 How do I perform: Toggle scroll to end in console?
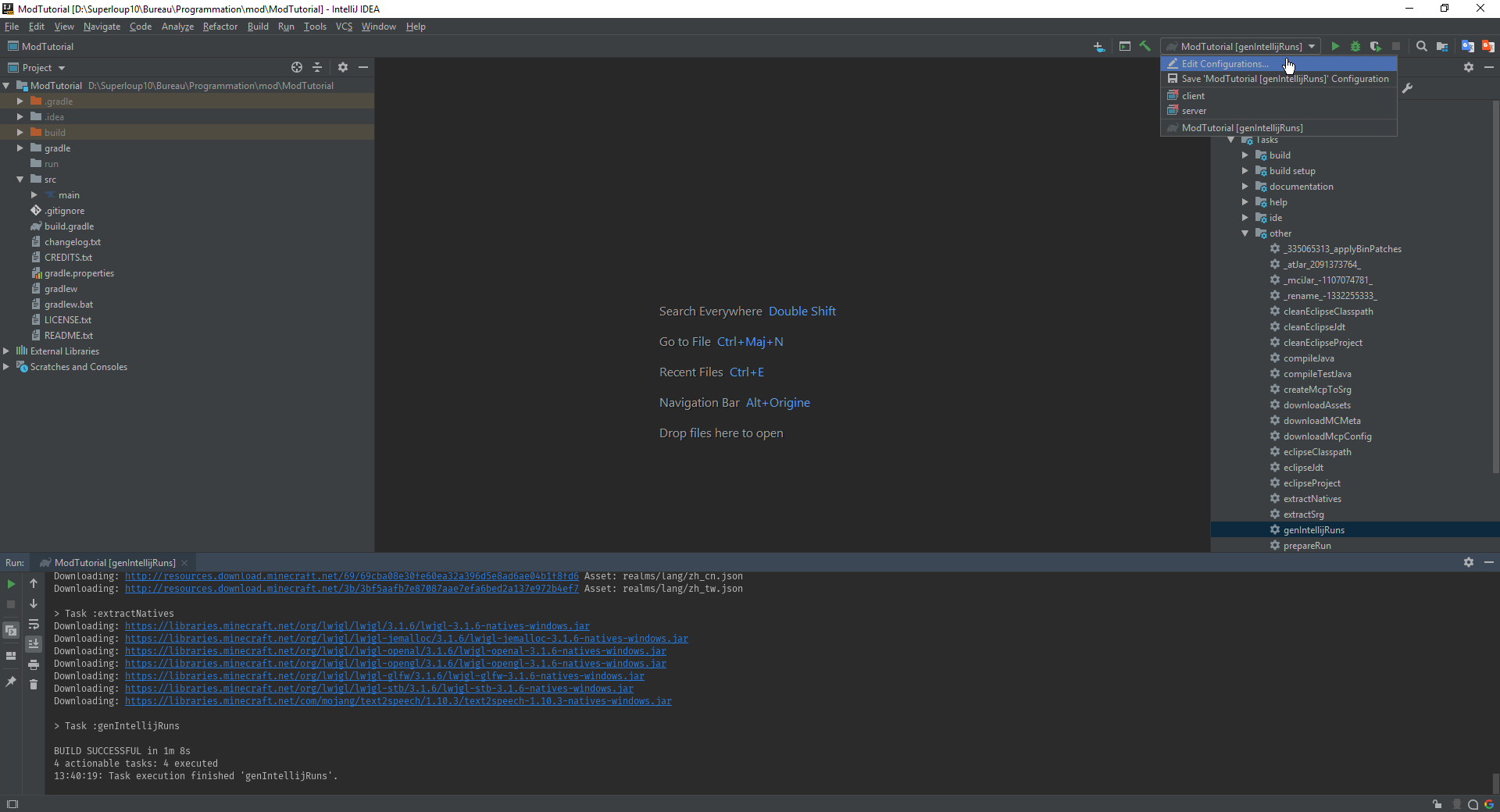[x=34, y=644]
